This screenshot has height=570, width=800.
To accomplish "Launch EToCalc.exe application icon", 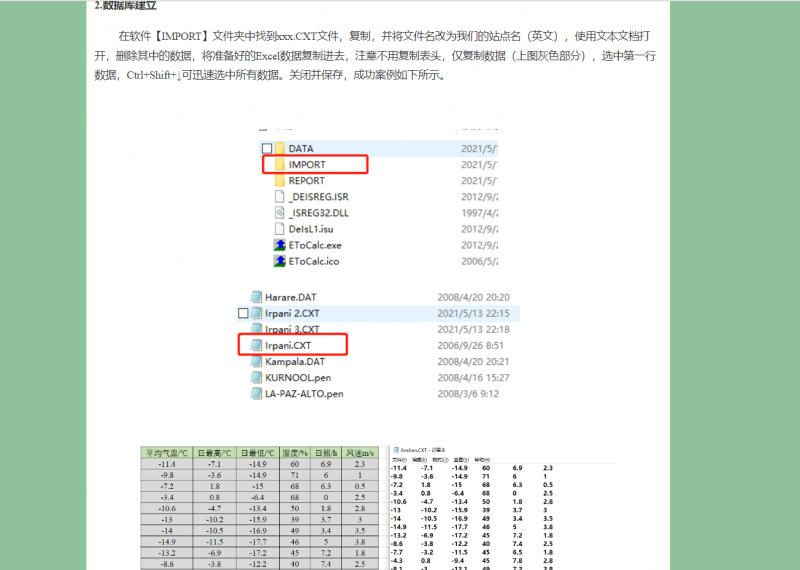I will click(x=279, y=245).
